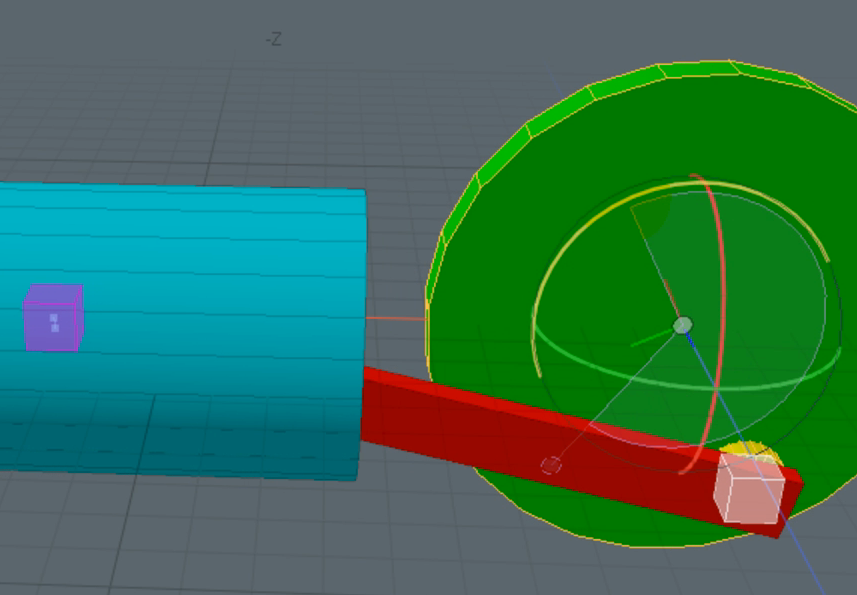The image size is (857, 595).
Task: Click the orange link line between meshes
Action: [395, 319]
